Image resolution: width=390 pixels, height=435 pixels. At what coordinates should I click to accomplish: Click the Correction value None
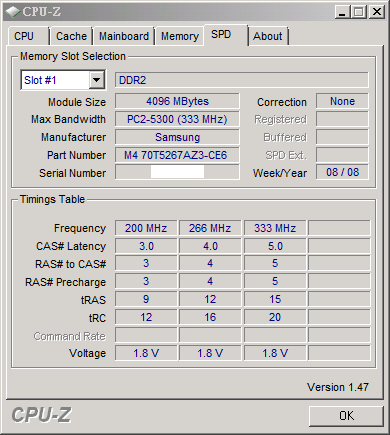(x=342, y=101)
